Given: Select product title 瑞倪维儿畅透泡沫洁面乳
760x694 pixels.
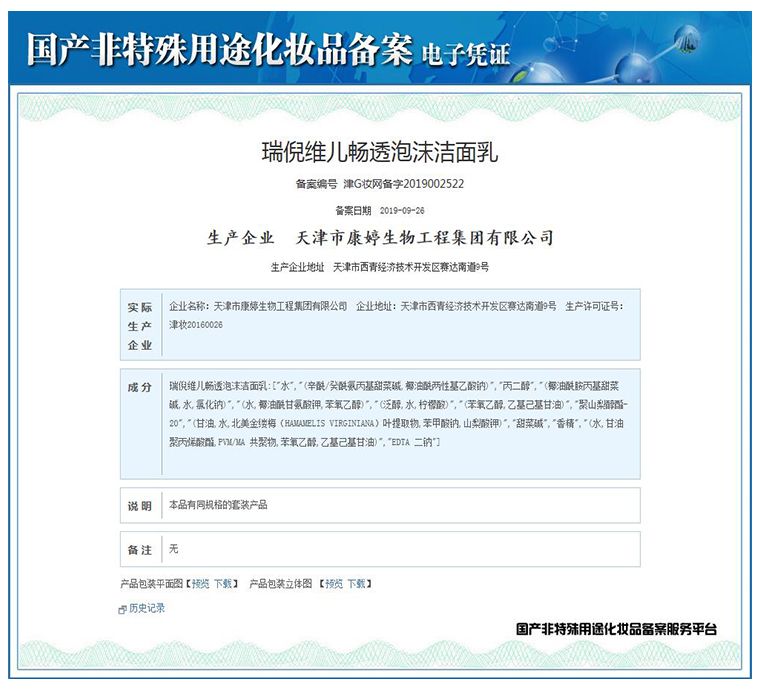Looking at the screenshot, I should coord(380,152).
